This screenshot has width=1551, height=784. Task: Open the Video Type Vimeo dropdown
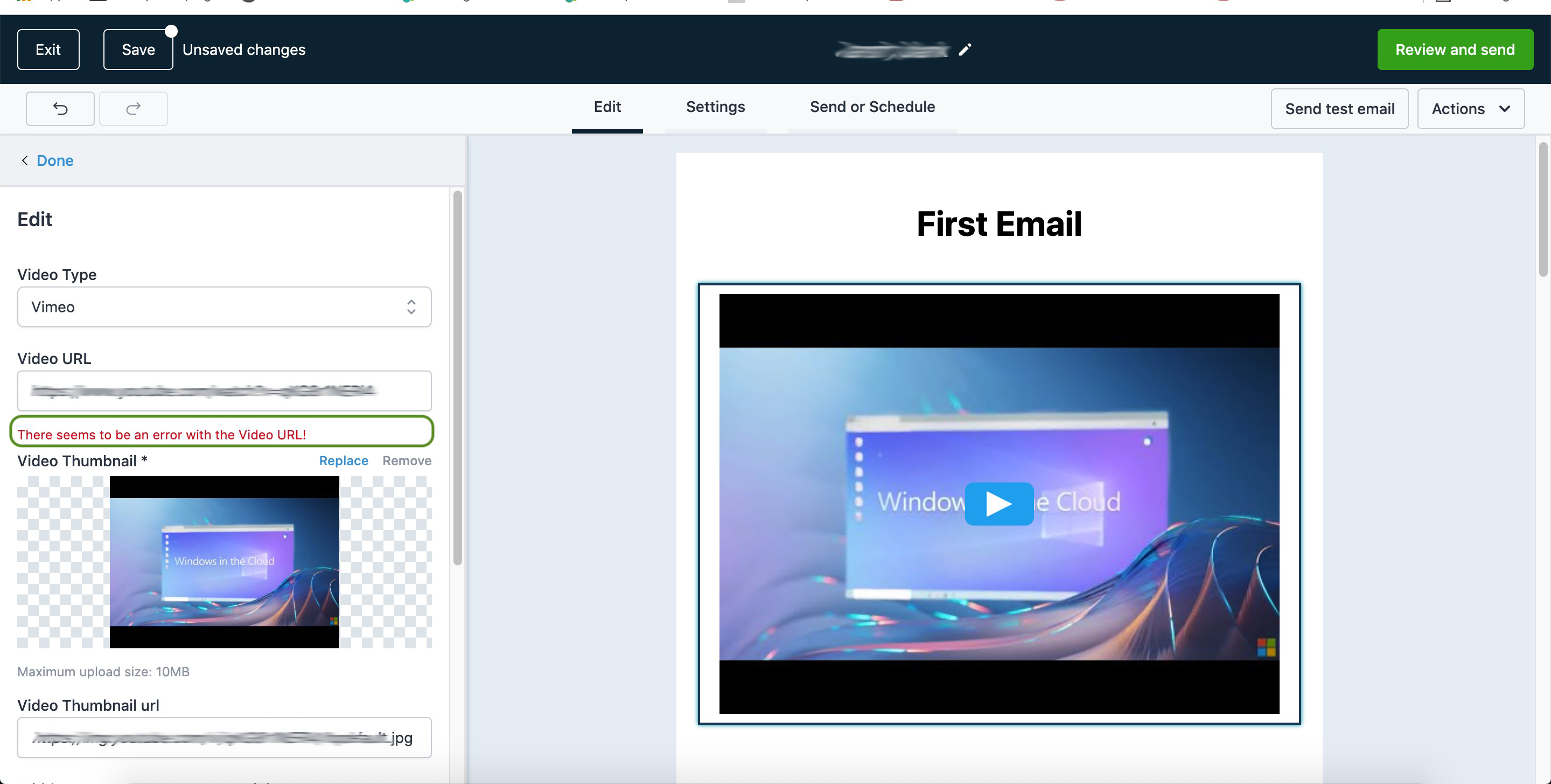(224, 307)
